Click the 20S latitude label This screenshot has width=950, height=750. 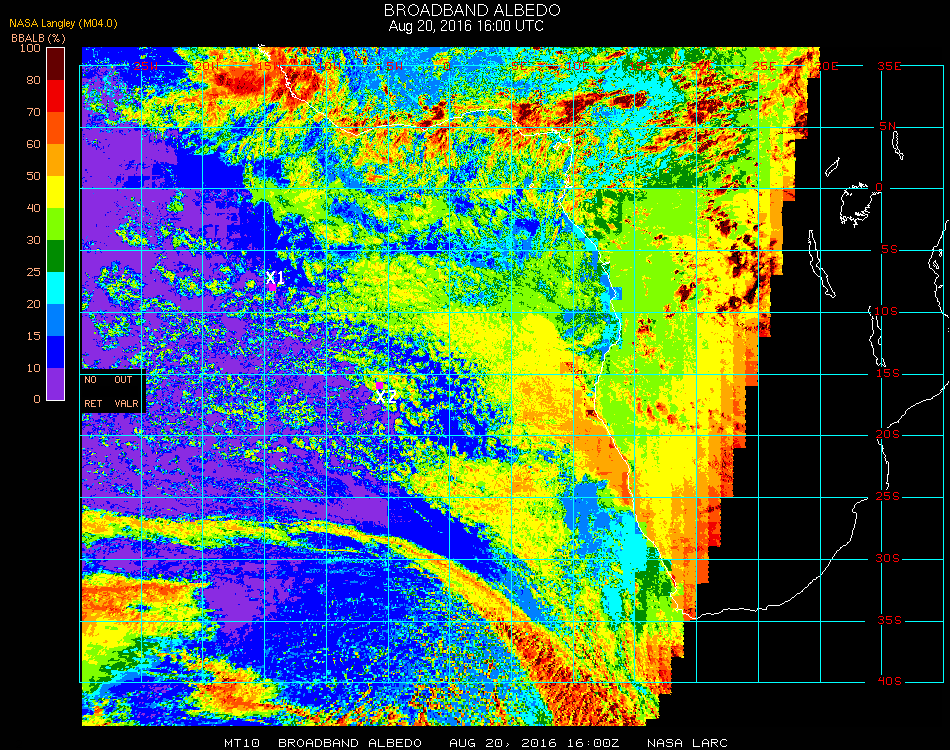tap(888, 435)
